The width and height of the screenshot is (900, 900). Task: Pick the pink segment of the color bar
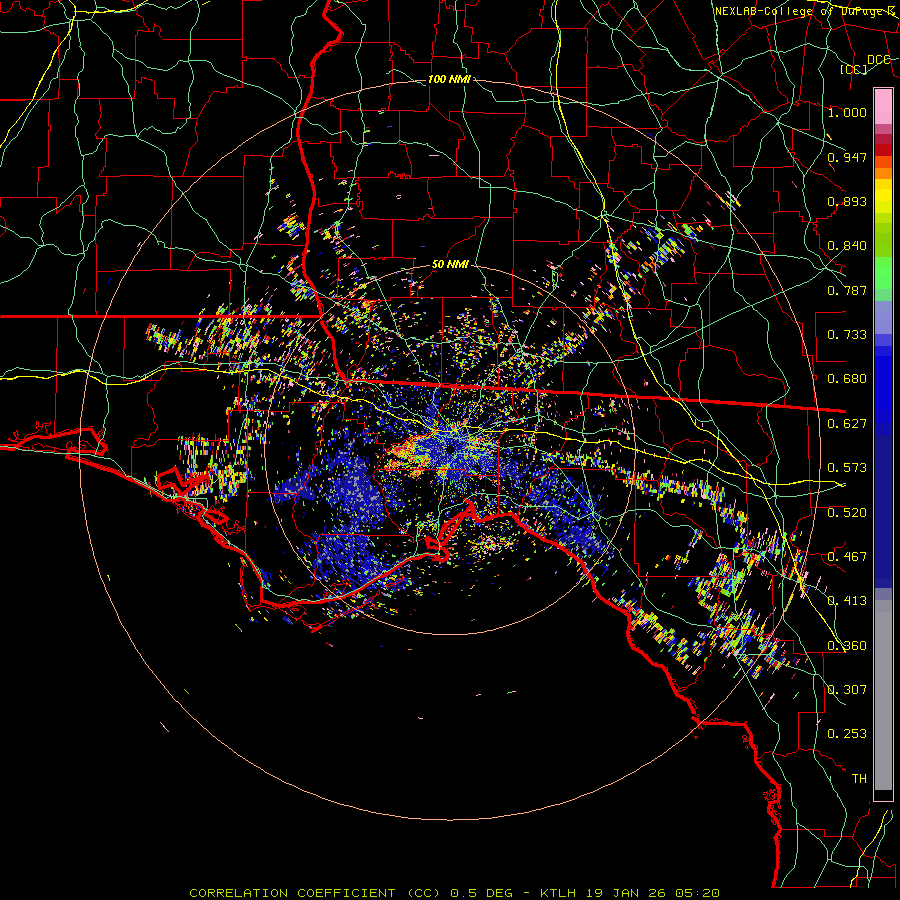(x=883, y=106)
